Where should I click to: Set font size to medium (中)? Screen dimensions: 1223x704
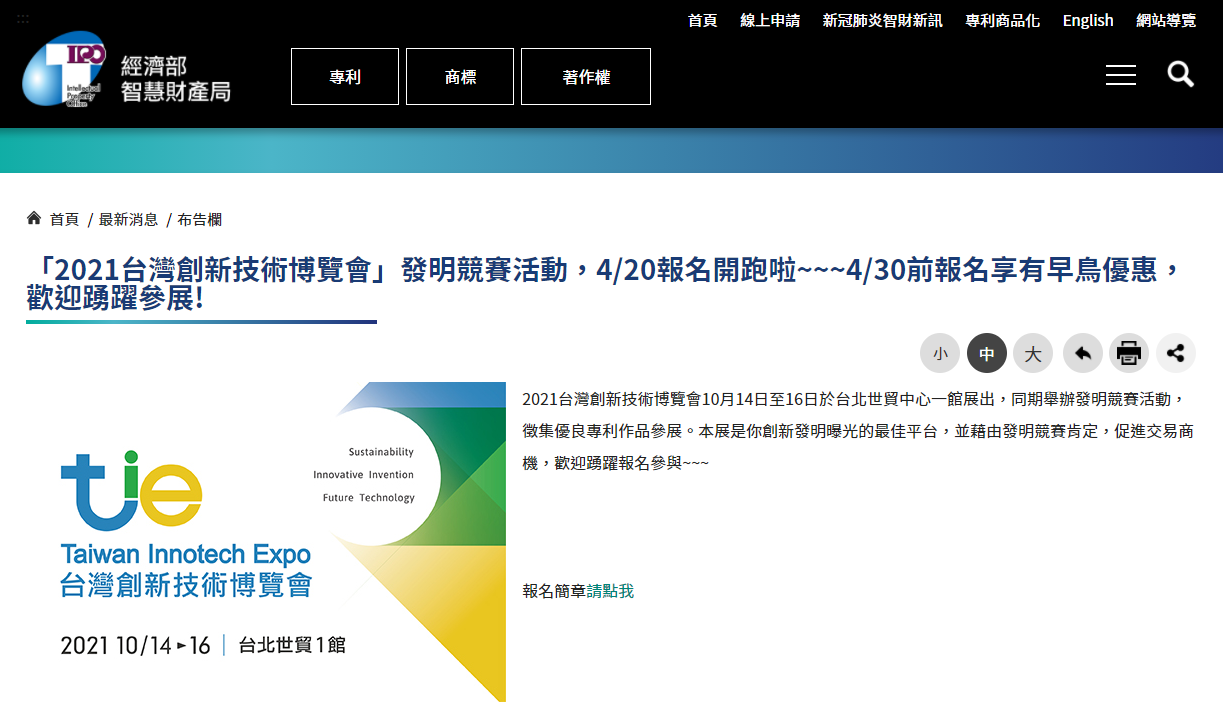click(987, 353)
